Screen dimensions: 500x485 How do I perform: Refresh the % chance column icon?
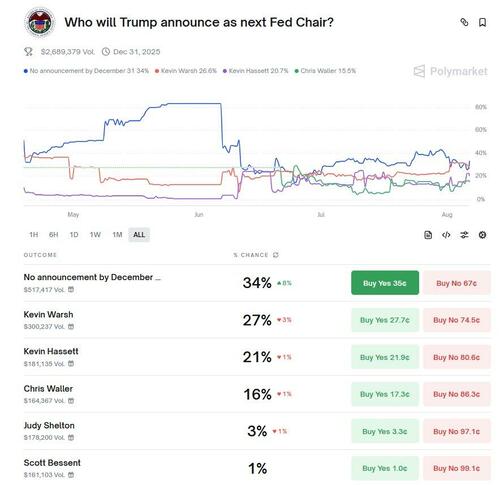click(x=276, y=255)
